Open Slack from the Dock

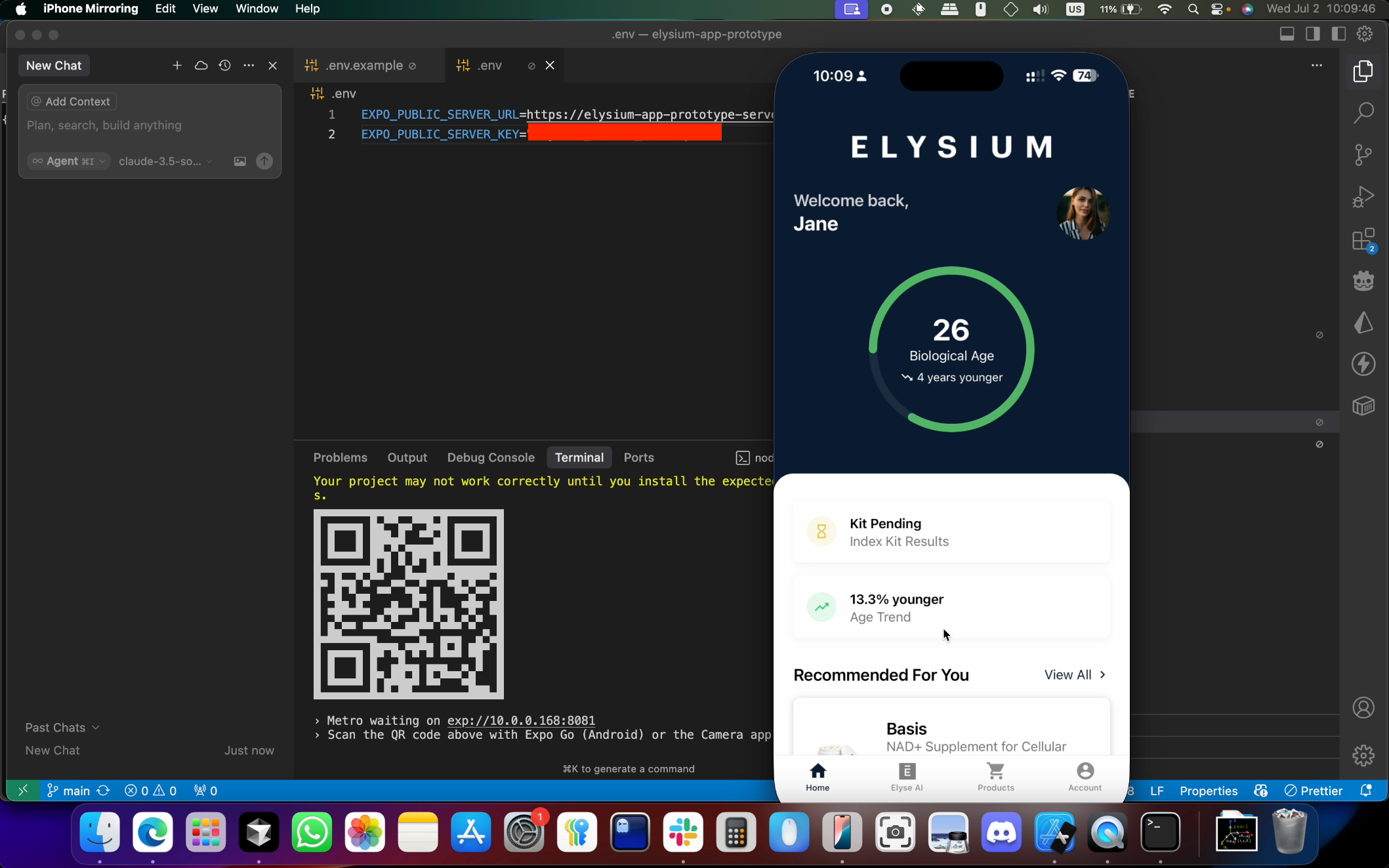682,833
